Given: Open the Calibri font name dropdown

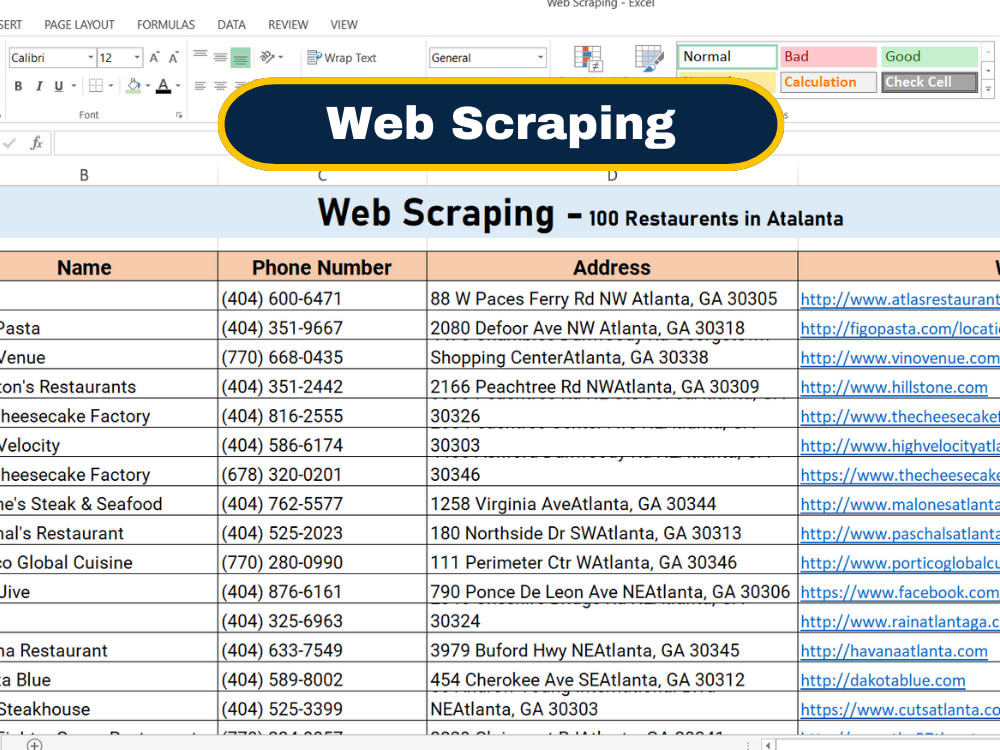Looking at the screenshot, I should click(91, 57).
